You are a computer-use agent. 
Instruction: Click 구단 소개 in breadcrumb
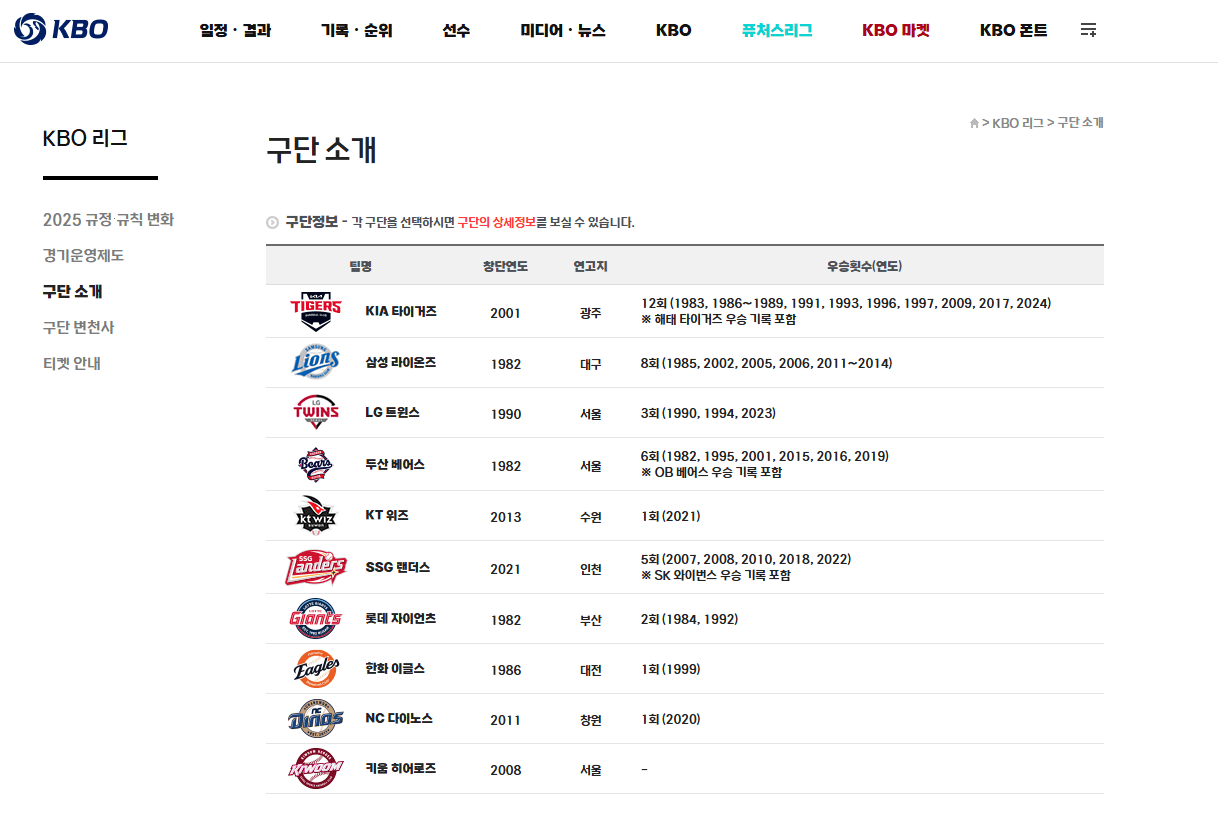[x=1081, y=123]
